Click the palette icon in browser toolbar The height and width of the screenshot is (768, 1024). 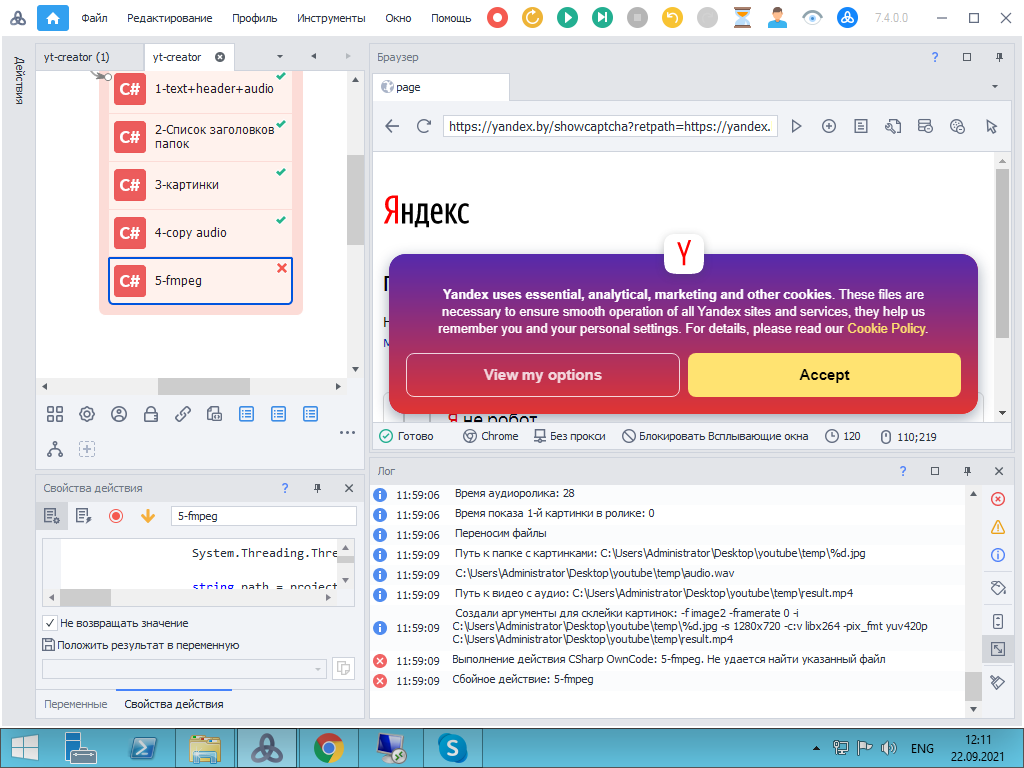click(x=957, y=126)
